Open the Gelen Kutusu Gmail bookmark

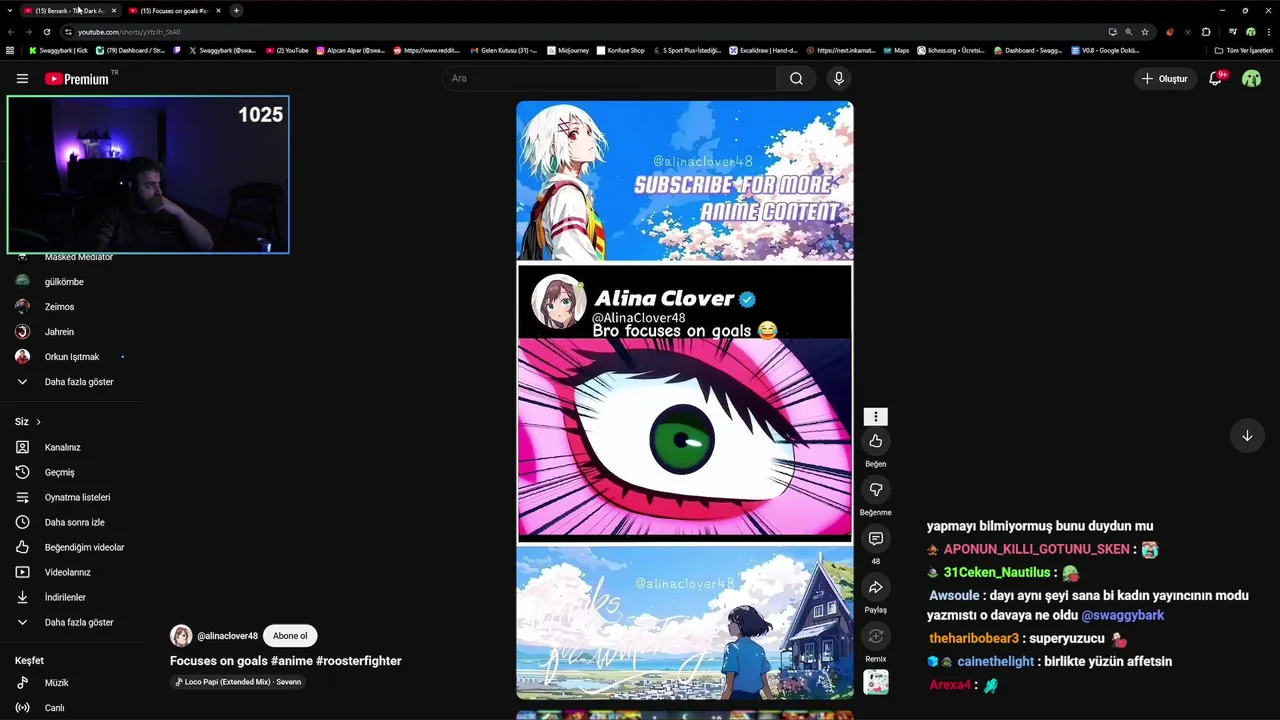pyautogui.click(x=503, y=50)
